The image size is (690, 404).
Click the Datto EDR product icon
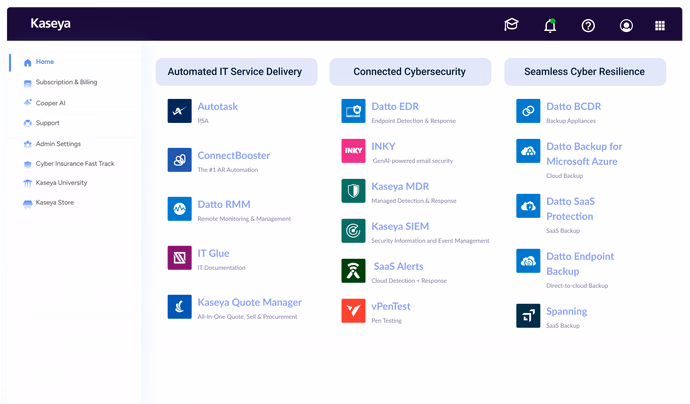[x=353, y=111]
